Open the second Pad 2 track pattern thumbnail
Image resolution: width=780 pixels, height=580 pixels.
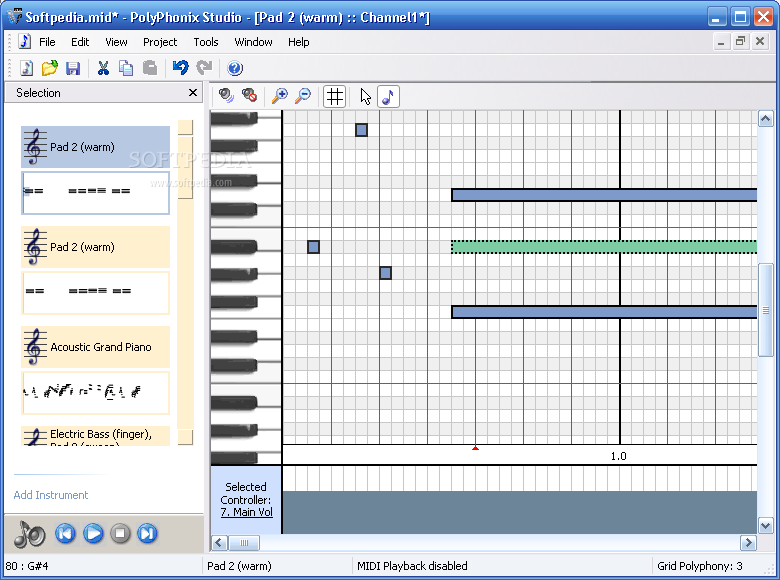pos(96,293)
